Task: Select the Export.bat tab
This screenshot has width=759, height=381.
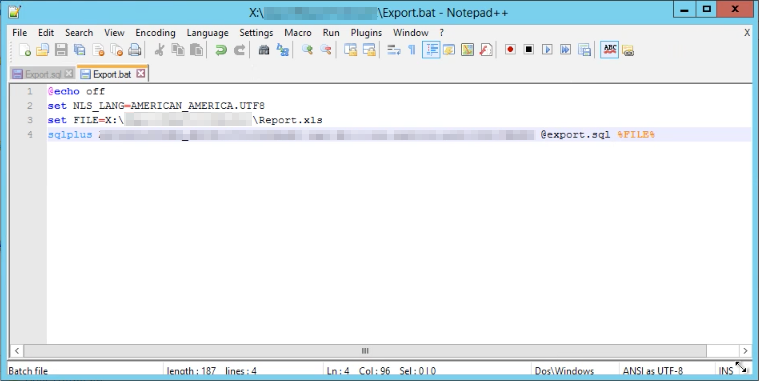Action: (112, 74)
